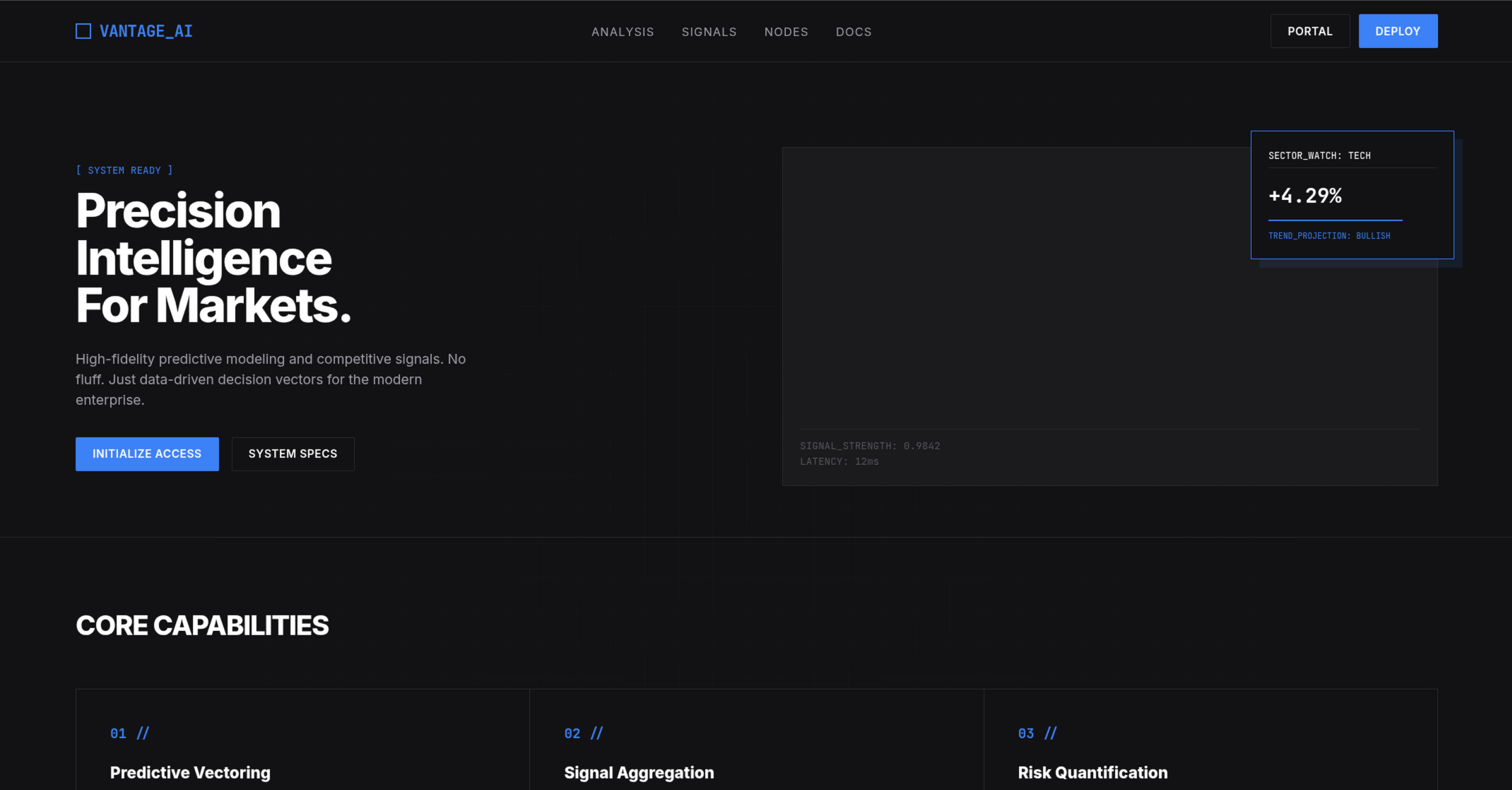
Task: Click the SYSTEM READY status tag
Action: pos(124,170)
